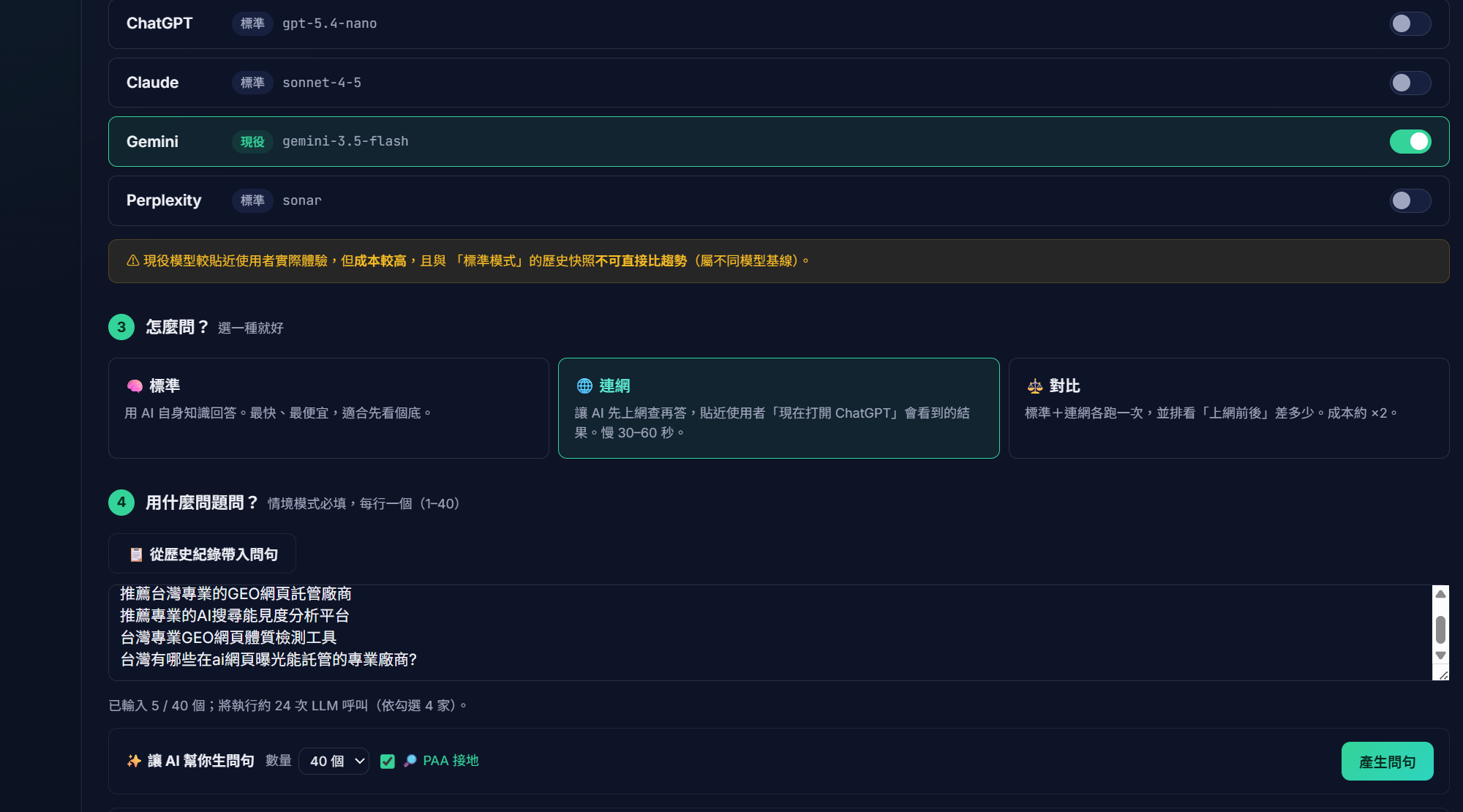Click the sonnet-4-5 model name
Viewport: 1463px width, 812px height.
coord(322,83)
